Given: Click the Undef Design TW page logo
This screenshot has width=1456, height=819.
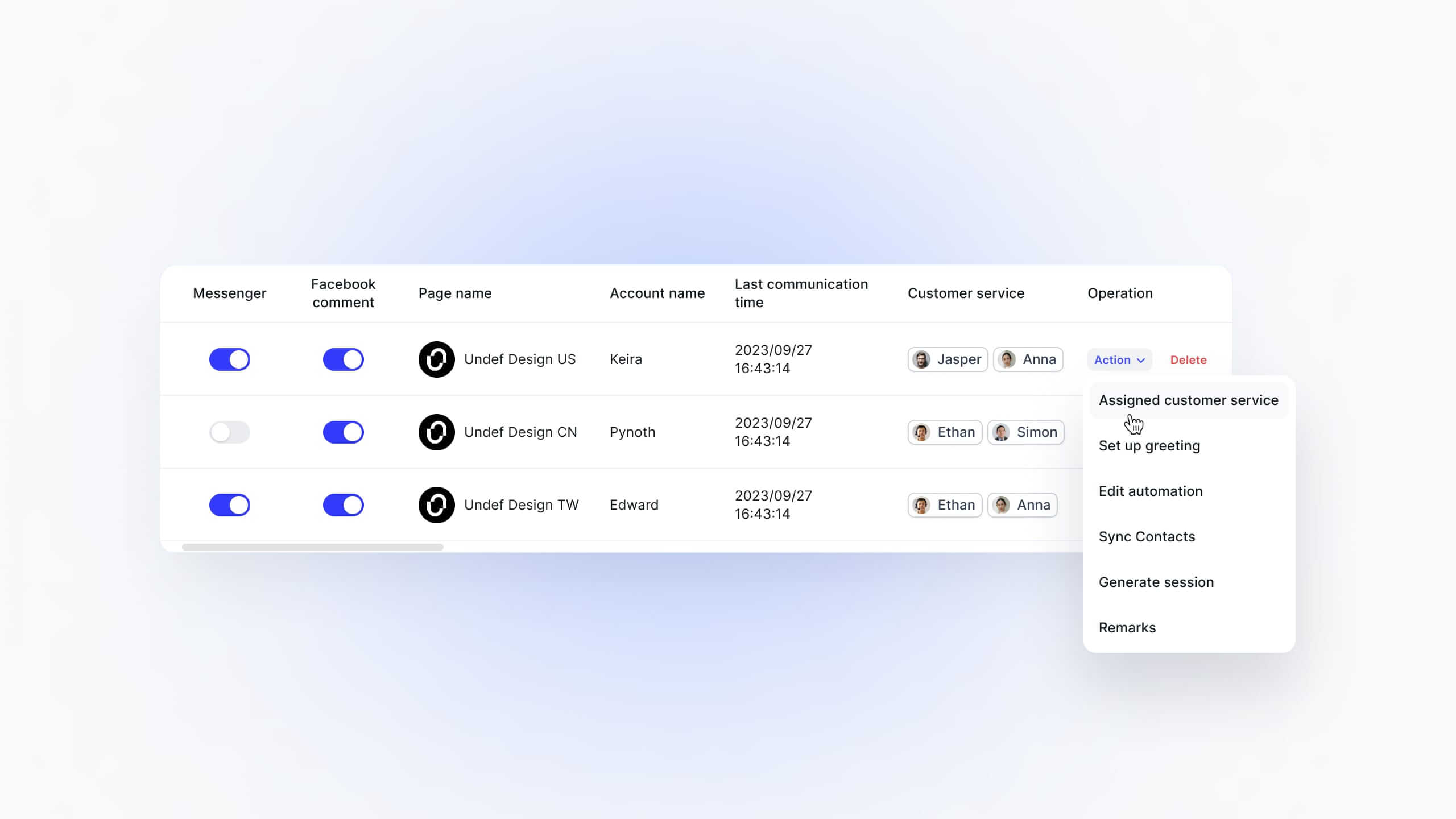Looking at the screenshot, I should 436,505.
